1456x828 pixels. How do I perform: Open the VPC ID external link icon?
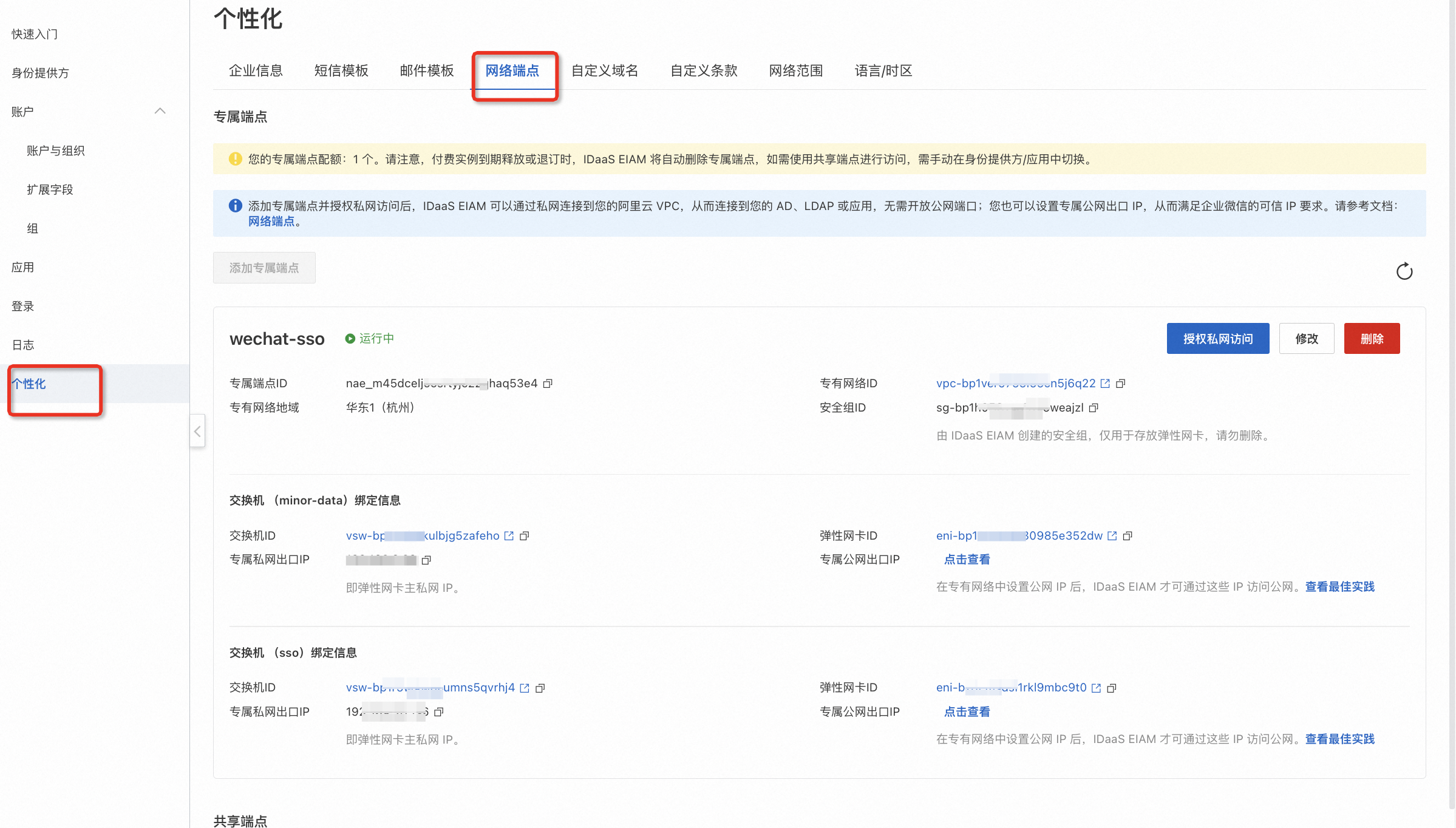pos(1105,384)
